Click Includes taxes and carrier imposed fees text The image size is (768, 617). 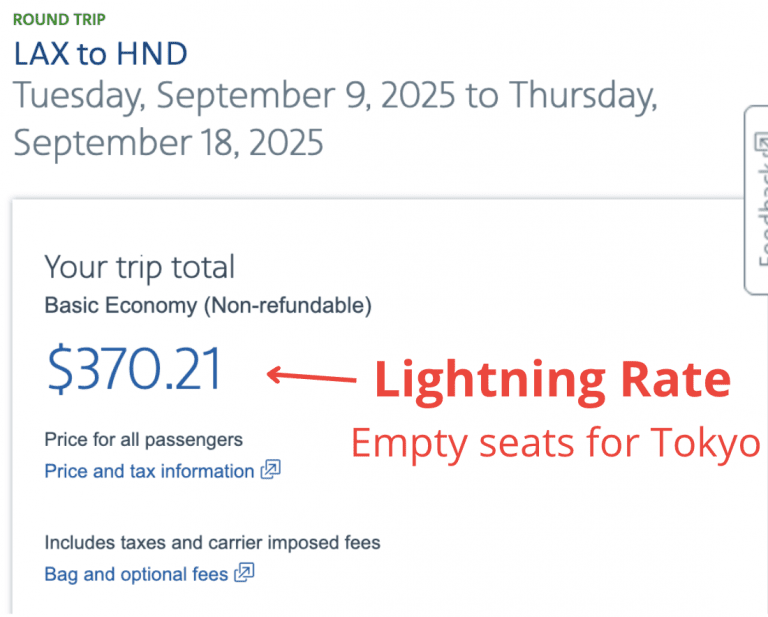tap(212, 543)
